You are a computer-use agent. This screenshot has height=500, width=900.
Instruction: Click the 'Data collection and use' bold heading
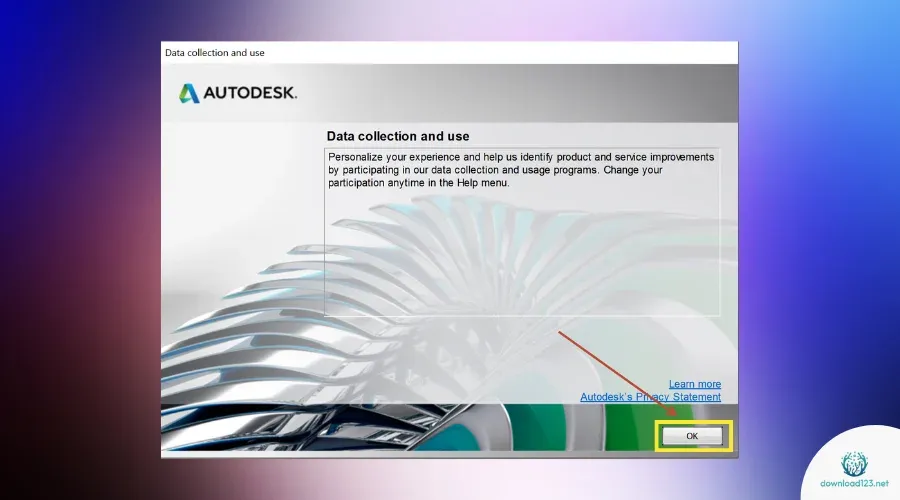click(x=398, y=137)
